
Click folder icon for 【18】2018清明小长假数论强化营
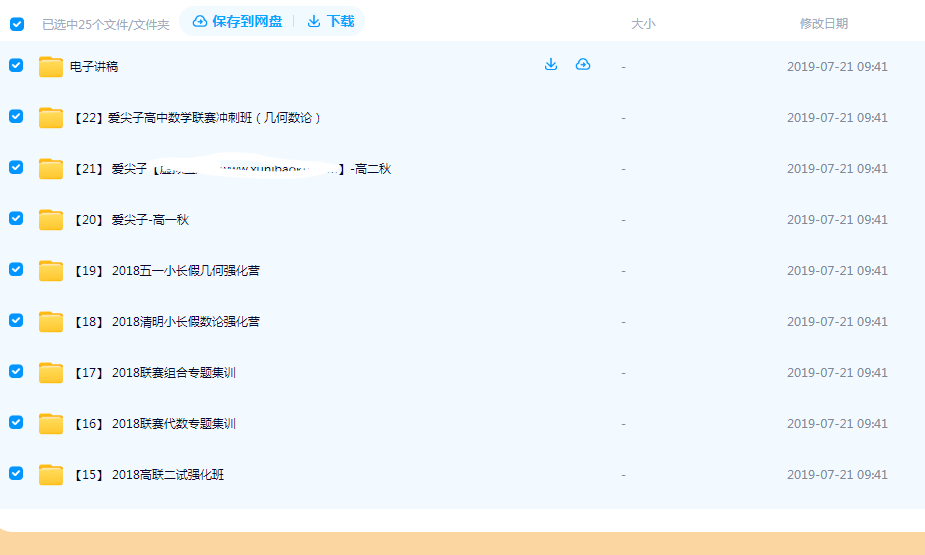(51, 322)
